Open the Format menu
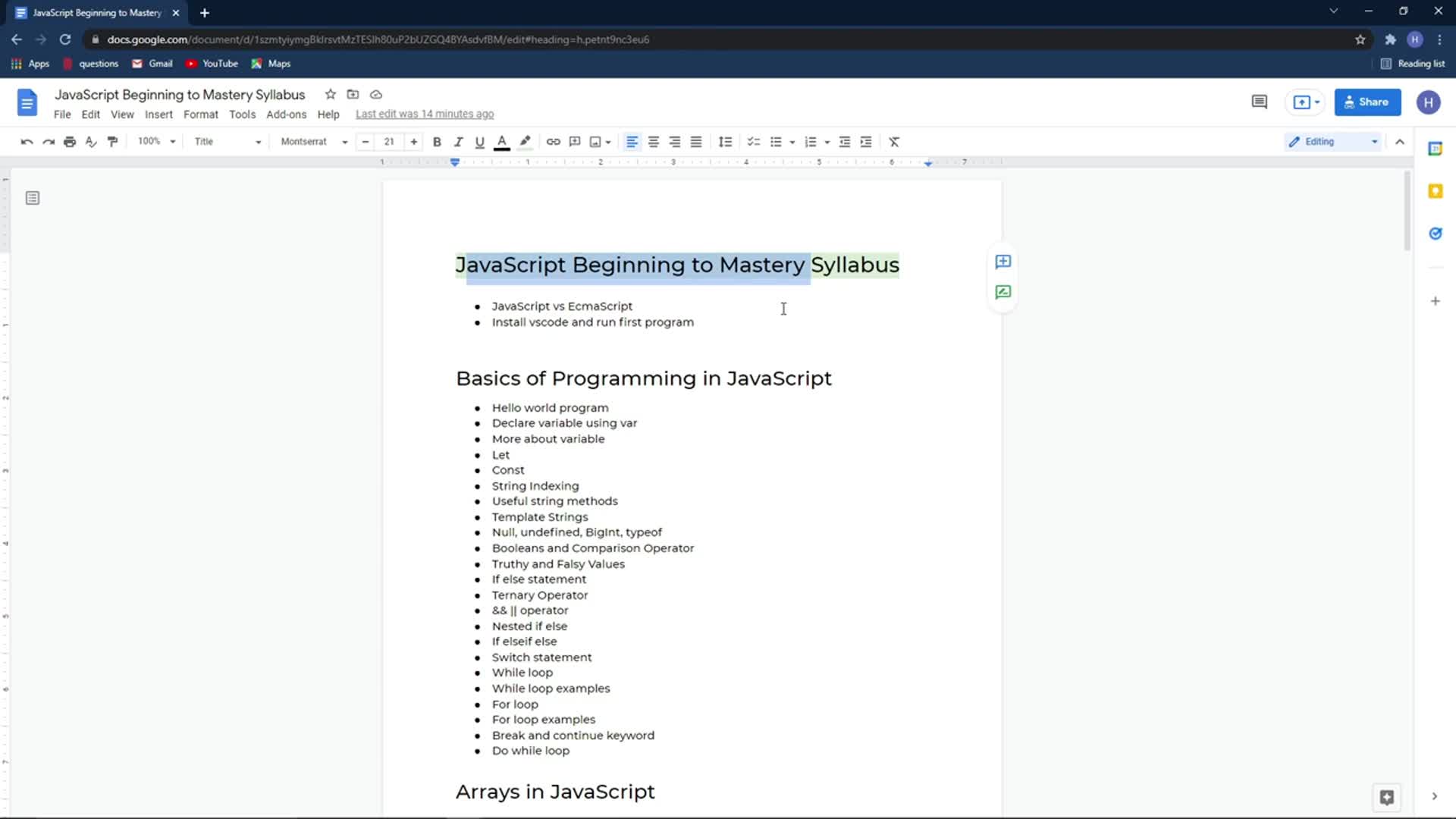The width and height of the screenshot is (1456, 819). point(200,115)
